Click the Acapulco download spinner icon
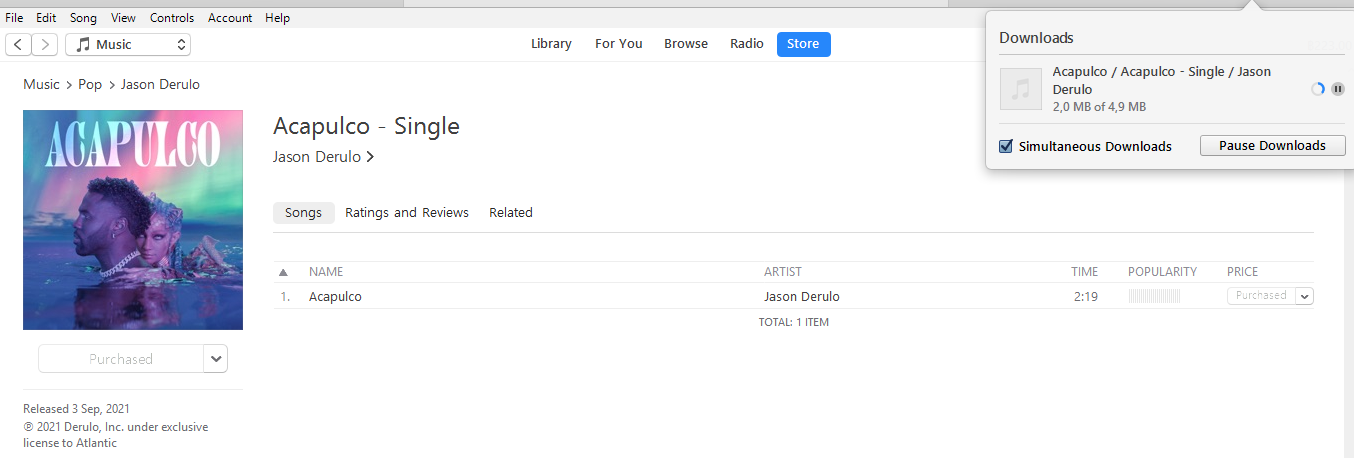This screenshot has width=1354, height=458. click(1318, 89)
